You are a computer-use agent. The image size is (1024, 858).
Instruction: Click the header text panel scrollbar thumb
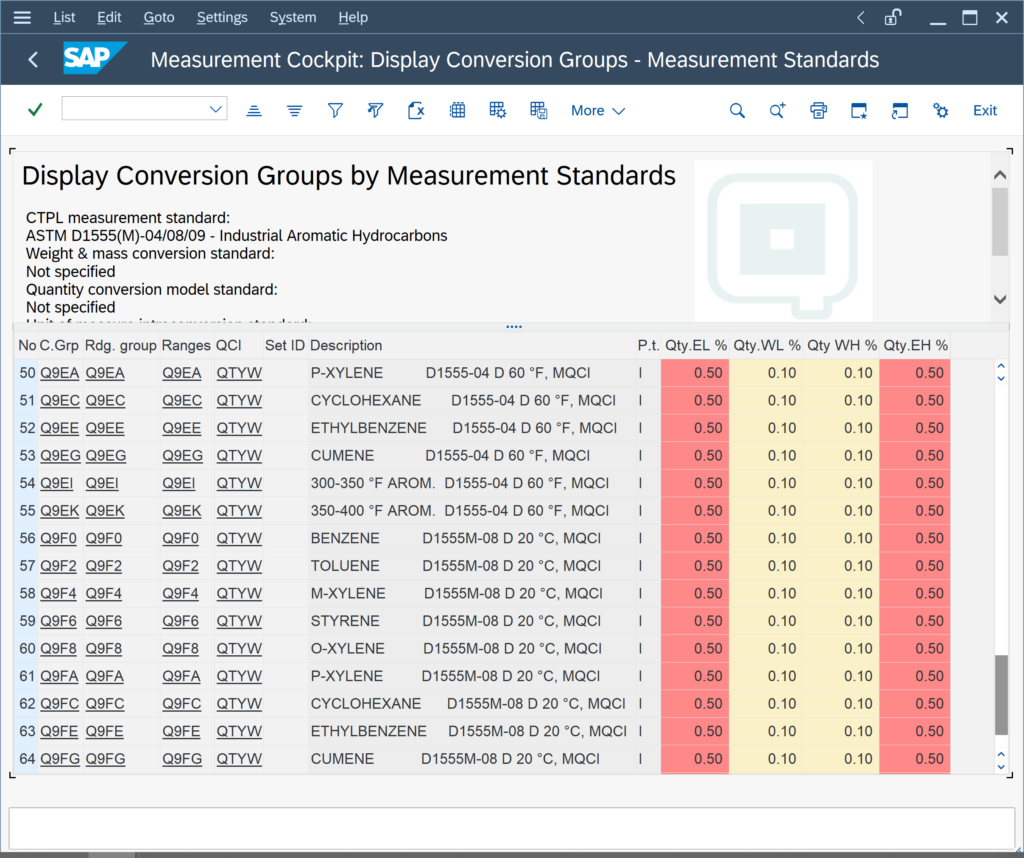pyautogui.click(x=1000, y=222)
